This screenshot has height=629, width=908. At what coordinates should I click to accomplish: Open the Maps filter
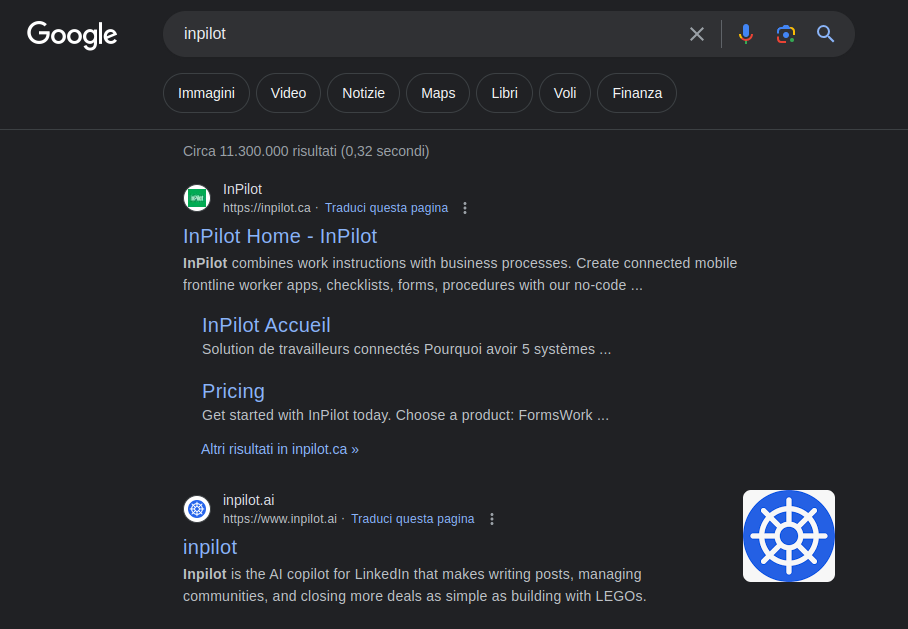(x=438, y=93)
